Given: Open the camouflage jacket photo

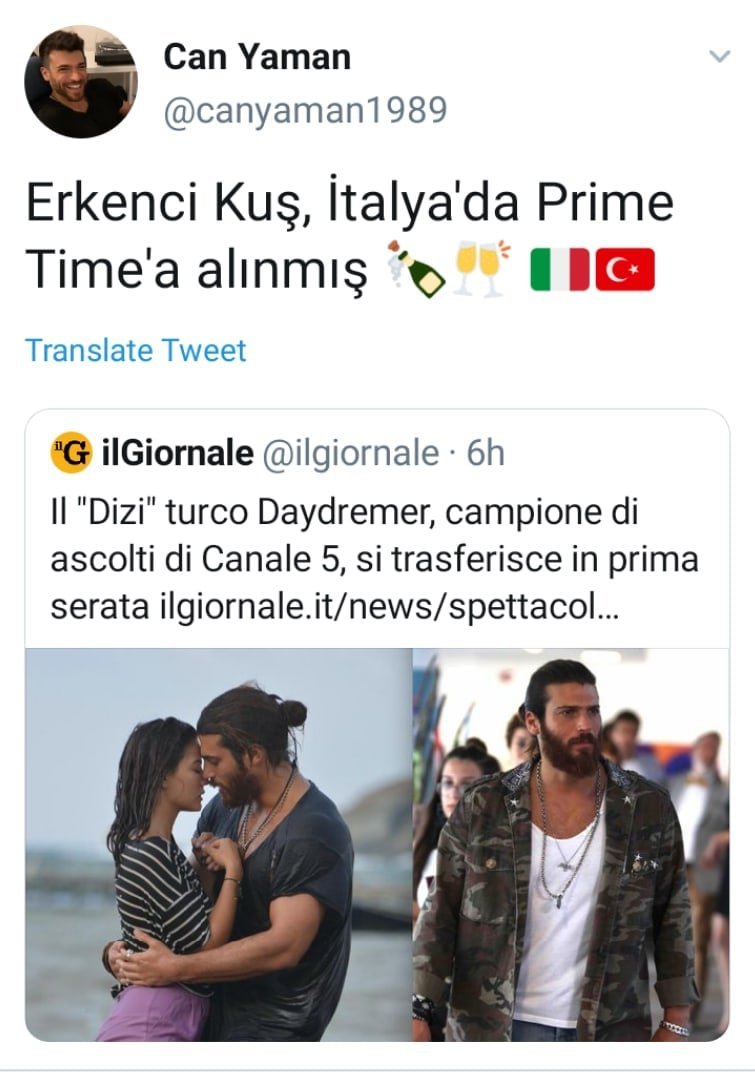Looking at the screenshot, I should 571,845.
